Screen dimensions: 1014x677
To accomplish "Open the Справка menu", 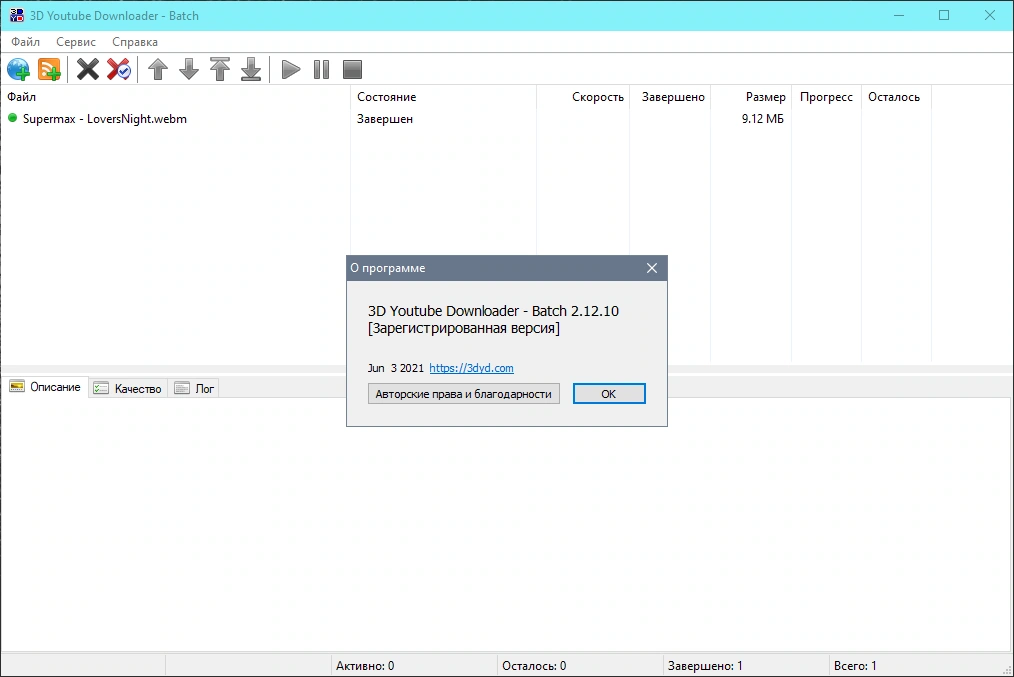I will (x=135, y=42).
